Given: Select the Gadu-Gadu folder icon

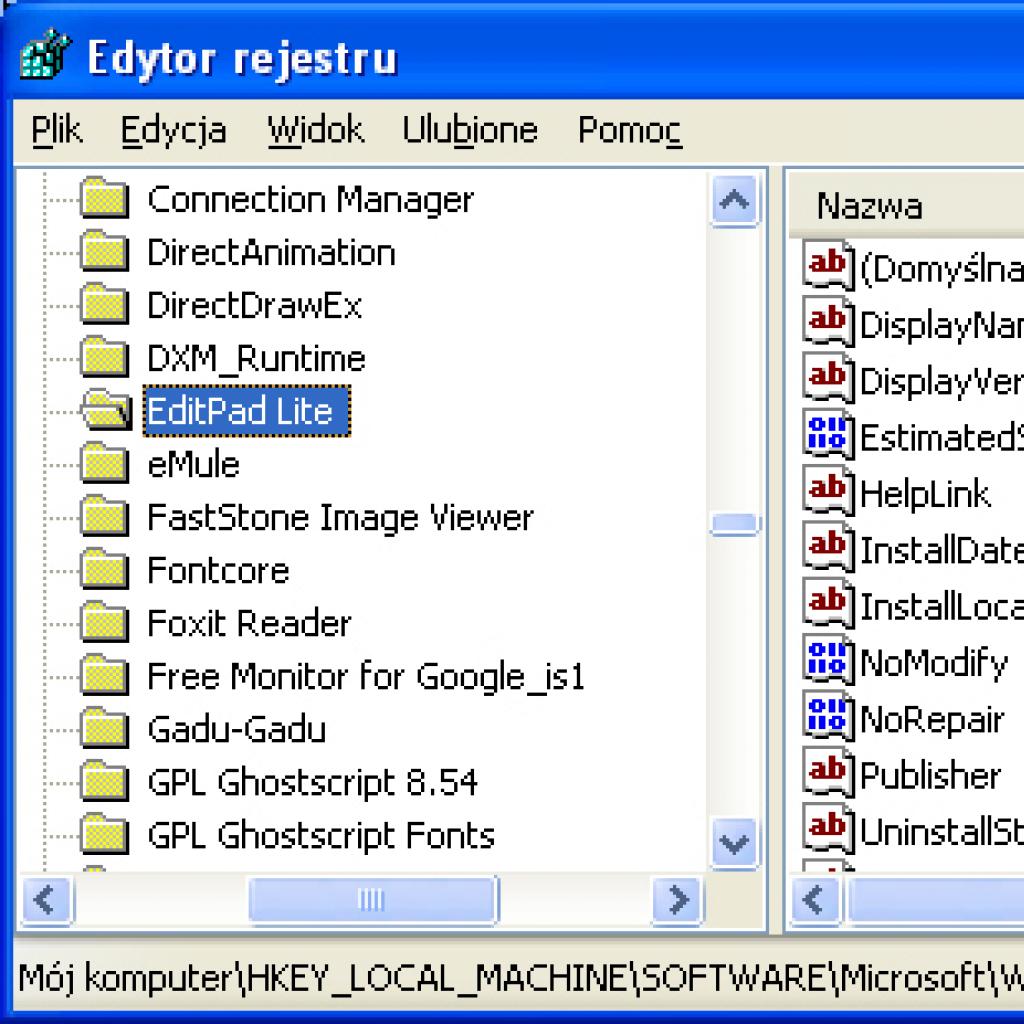Looking at the screenshot, I should tap(104, 728).
